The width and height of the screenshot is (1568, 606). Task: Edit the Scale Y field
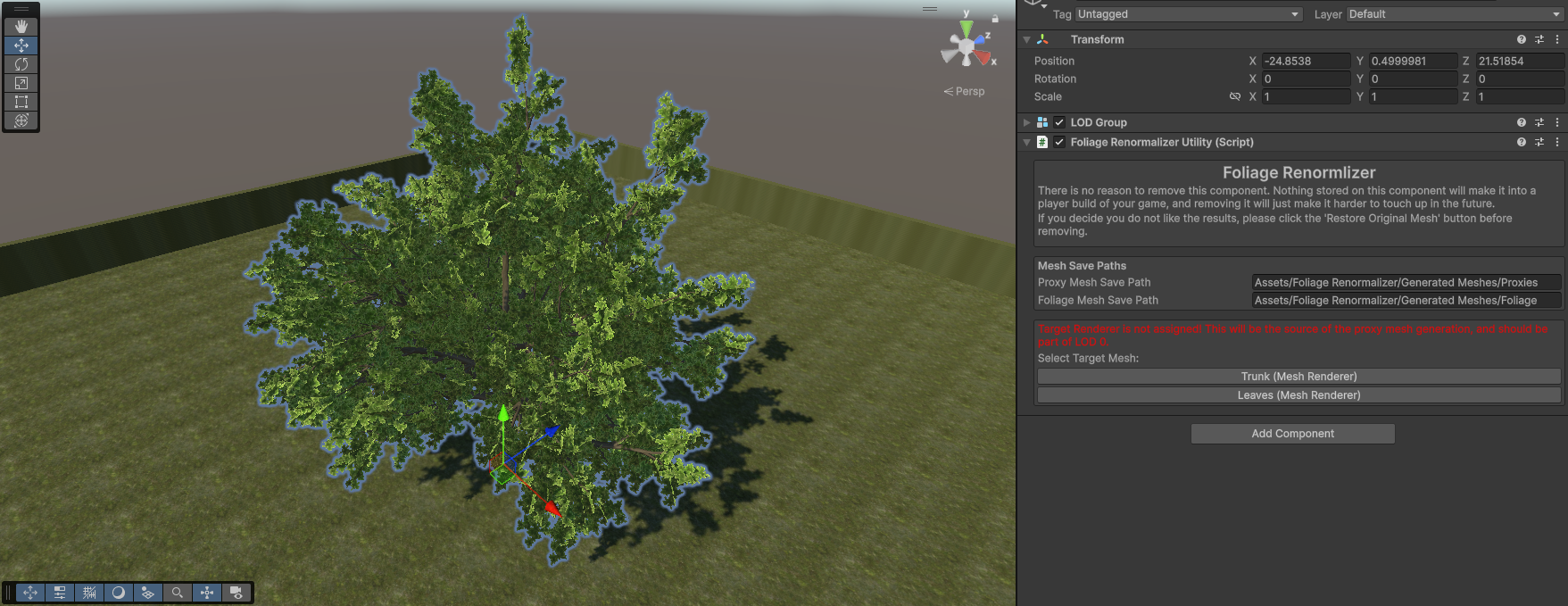coord(1413,96)
